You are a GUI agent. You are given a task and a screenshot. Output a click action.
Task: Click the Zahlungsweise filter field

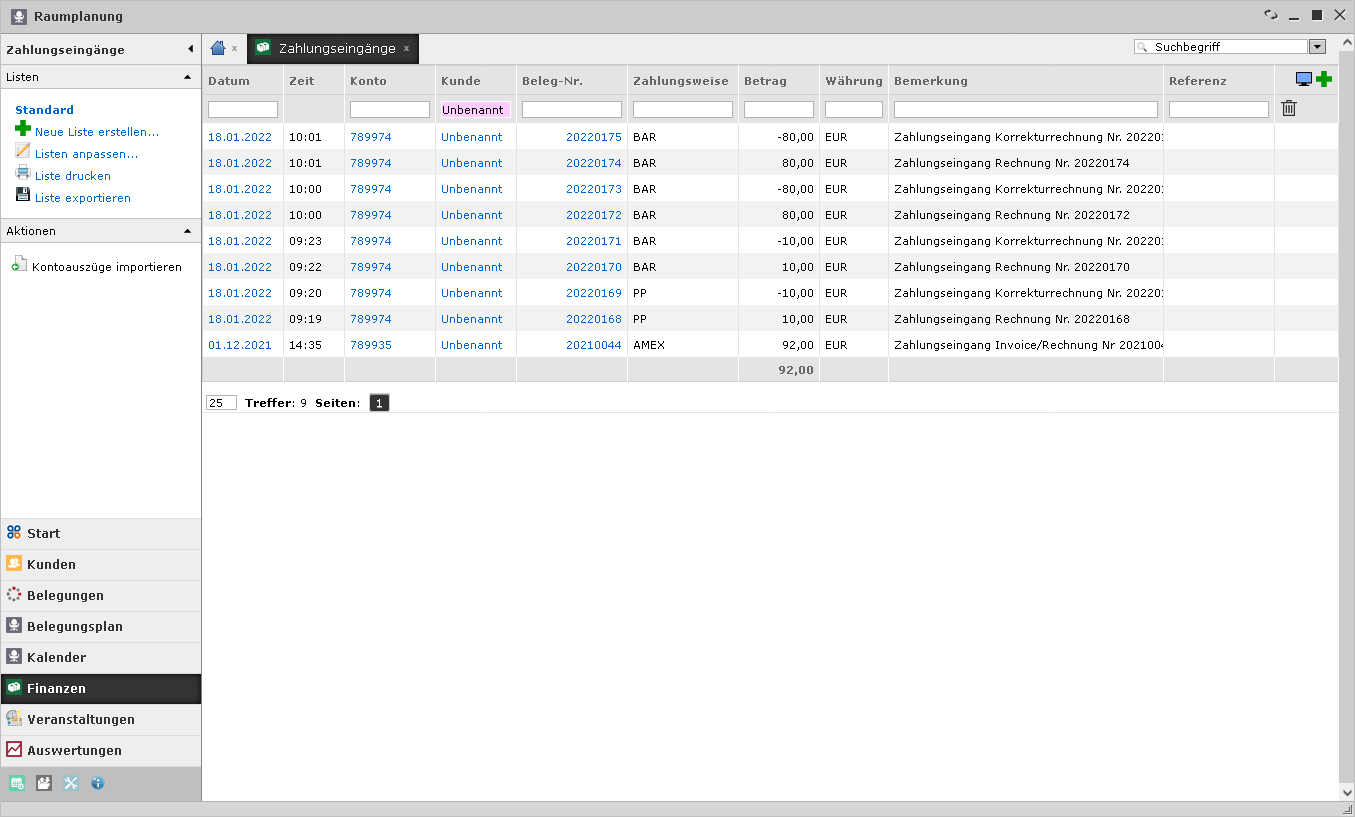(x=683, y=109)
